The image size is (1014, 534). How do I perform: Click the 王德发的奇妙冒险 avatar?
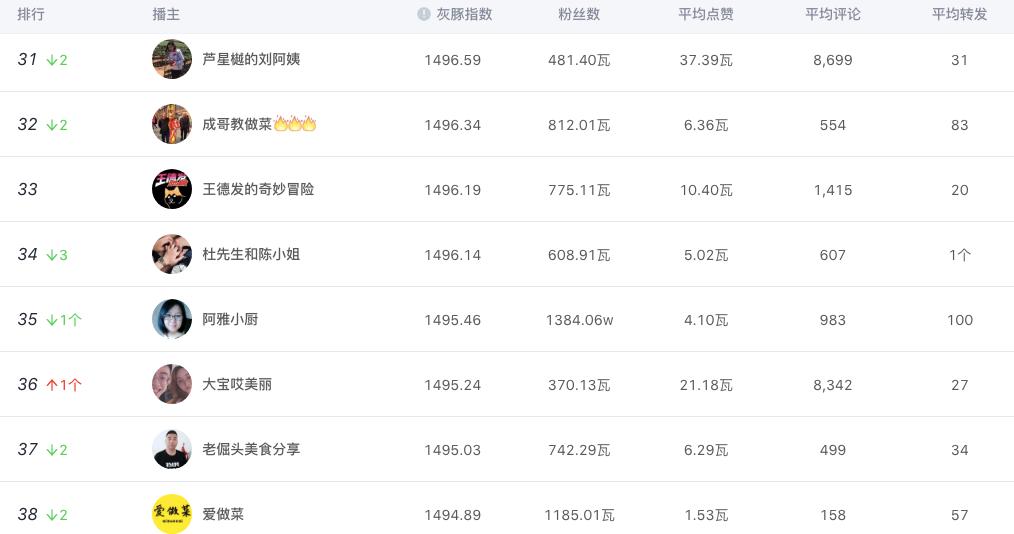(x=172, y=189)
